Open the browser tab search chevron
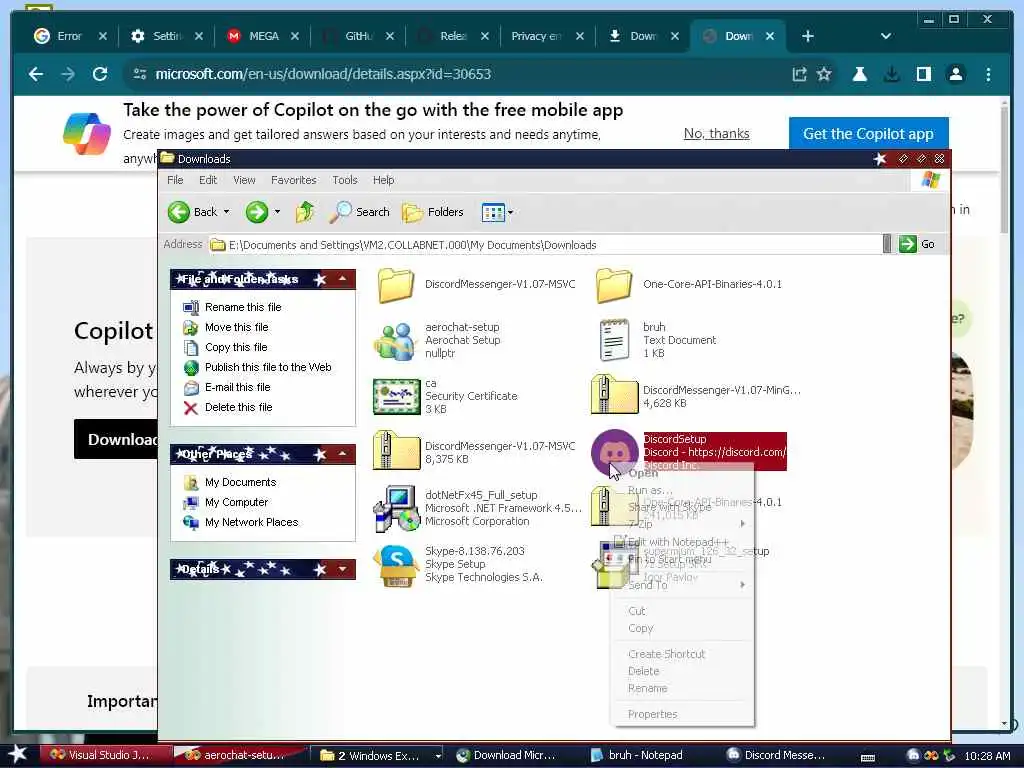 click(x=886, y=36)
